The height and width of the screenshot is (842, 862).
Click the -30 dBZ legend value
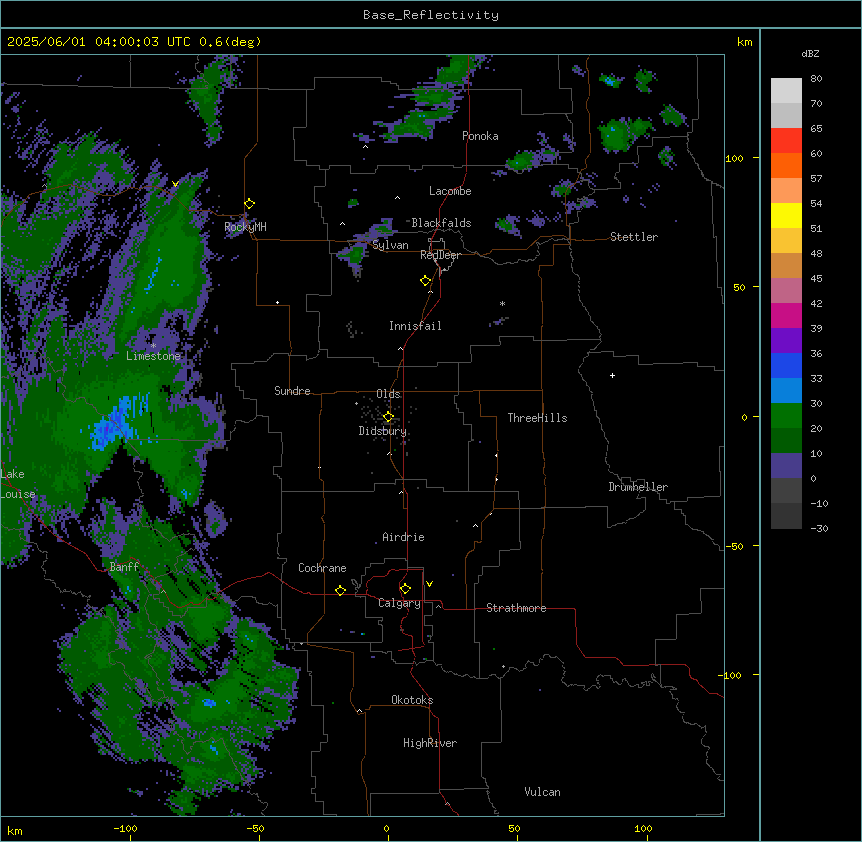tap(819, 528)
